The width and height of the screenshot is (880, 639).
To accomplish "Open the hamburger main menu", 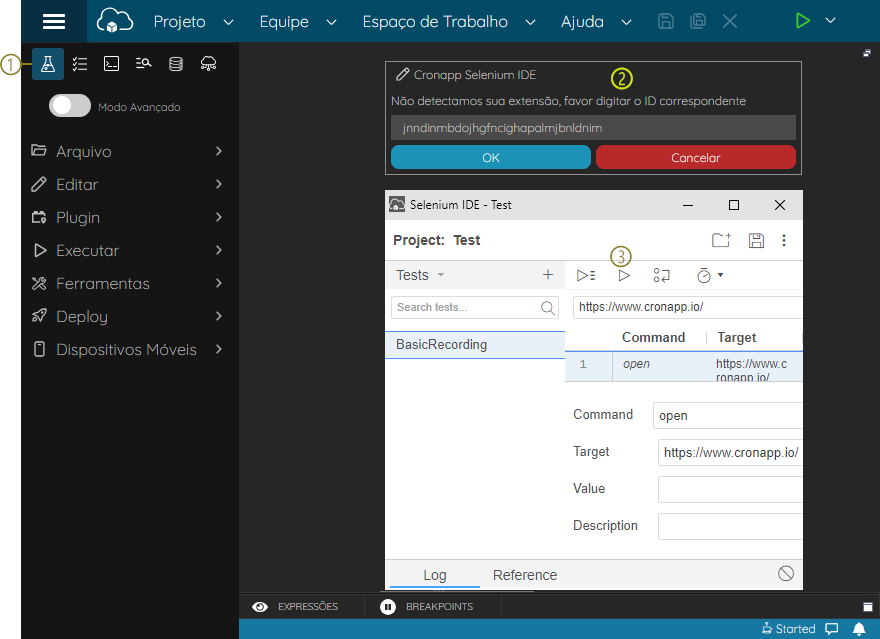I will [54, 21].
